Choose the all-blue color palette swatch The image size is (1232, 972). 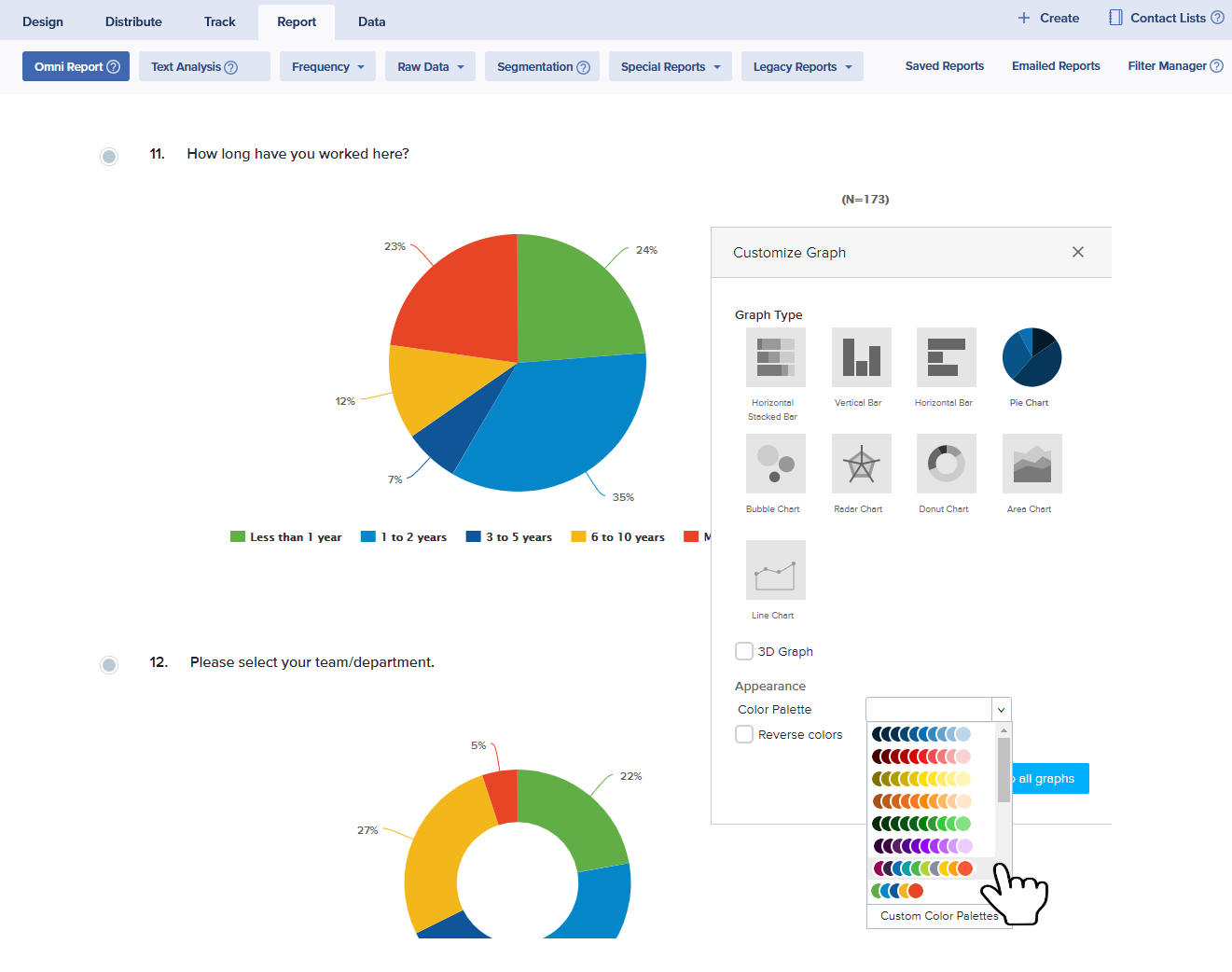(921, 734)
